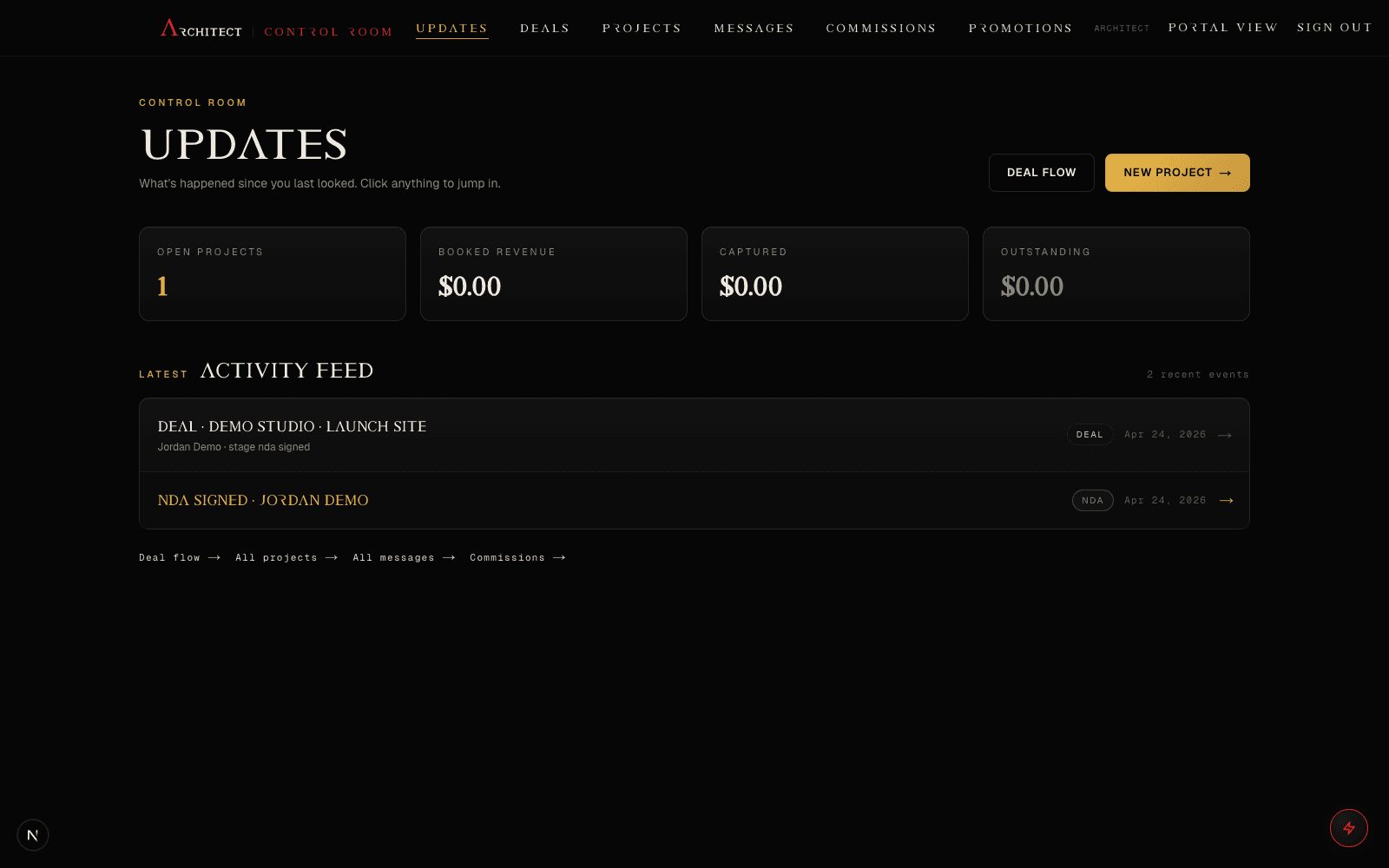
Task: Click the arrow on the NDA Signed row
Action: point(1226,501)
